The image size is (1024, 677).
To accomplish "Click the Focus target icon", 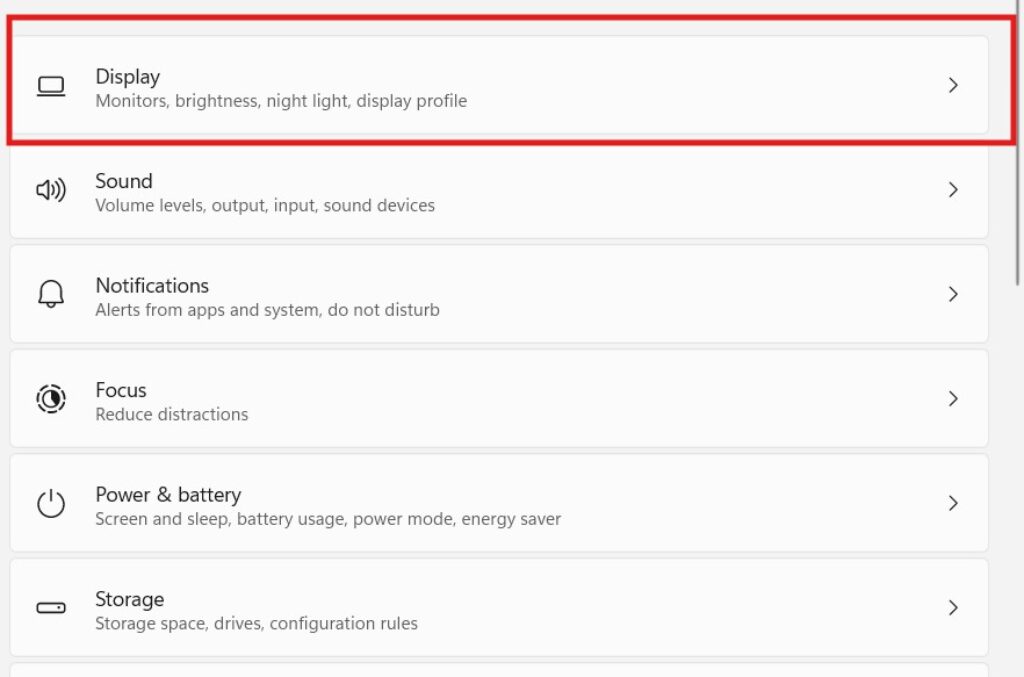I will (x=50, y=399).
